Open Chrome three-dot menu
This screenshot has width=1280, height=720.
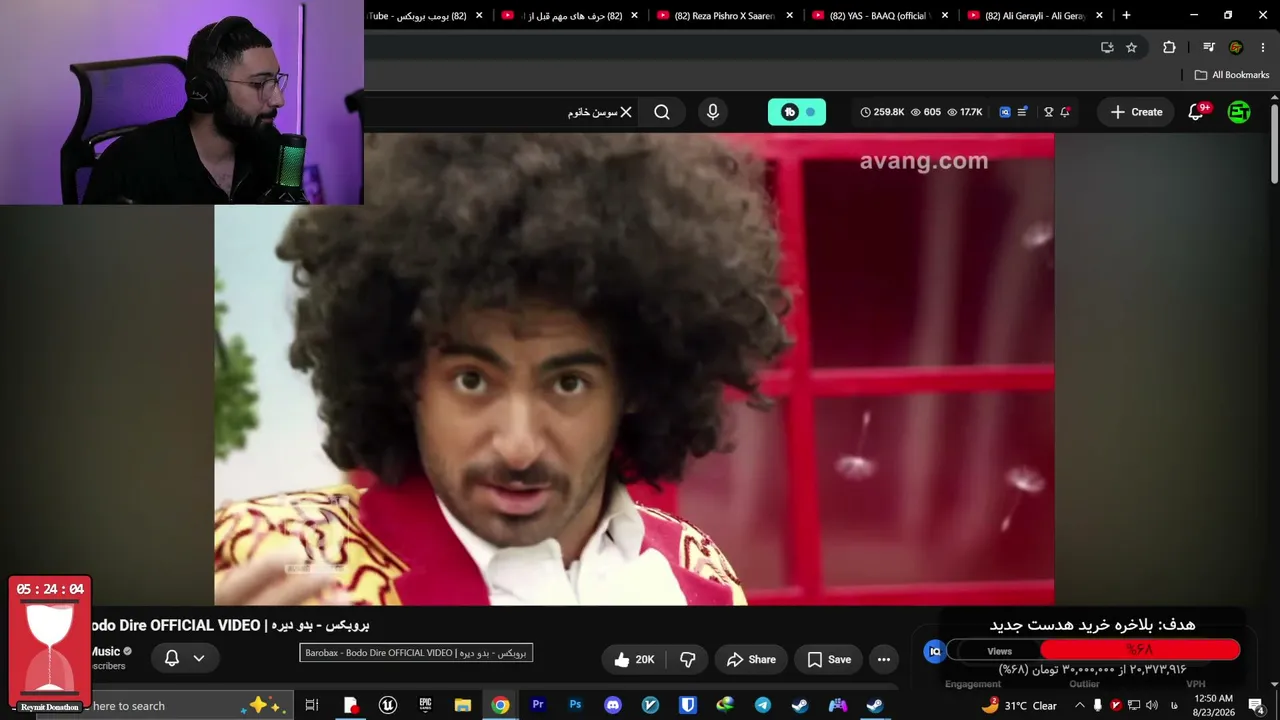1262,47
